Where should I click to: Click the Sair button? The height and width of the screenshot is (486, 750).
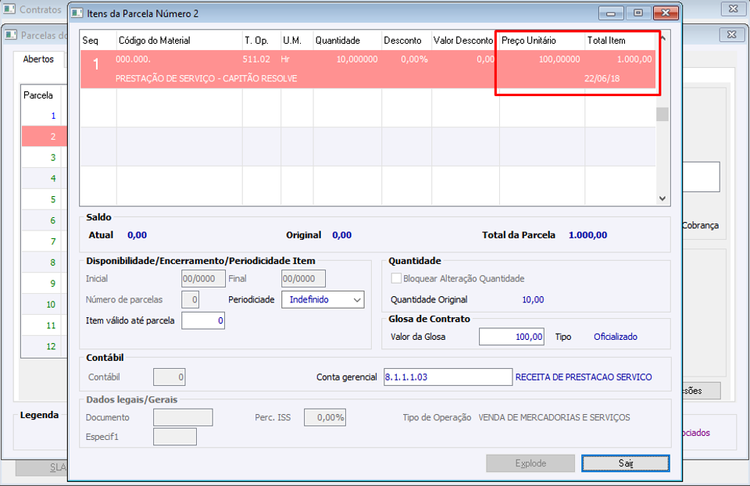[625, 463]
